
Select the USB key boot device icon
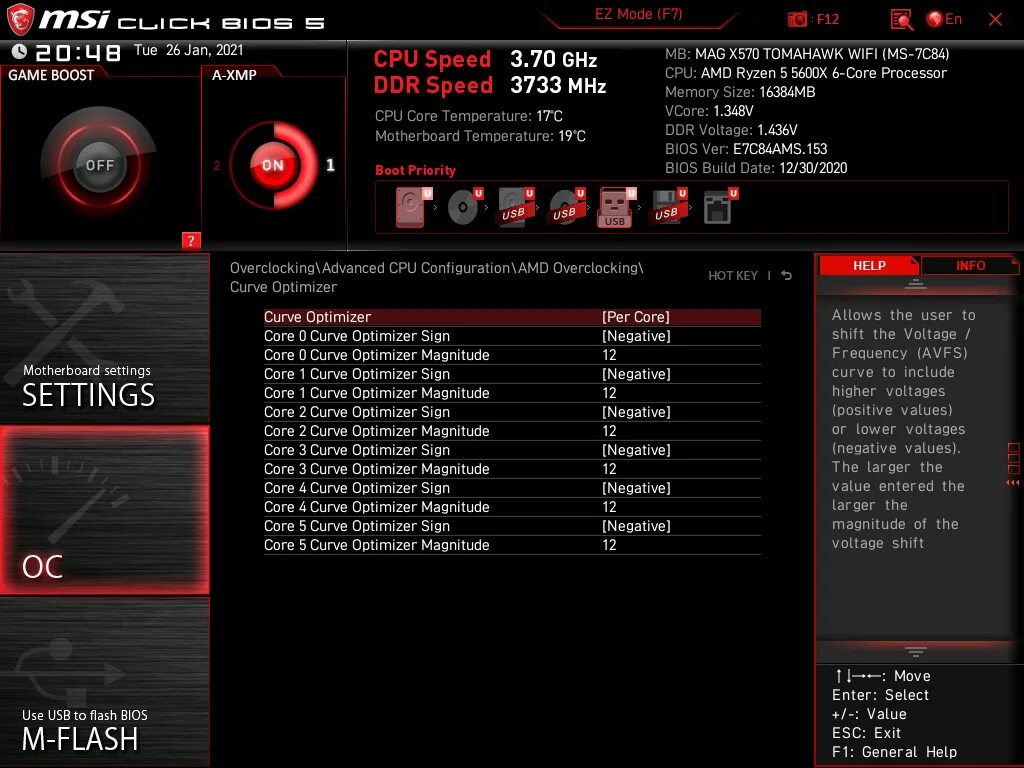pyautogui.click(x=616, y=207)
